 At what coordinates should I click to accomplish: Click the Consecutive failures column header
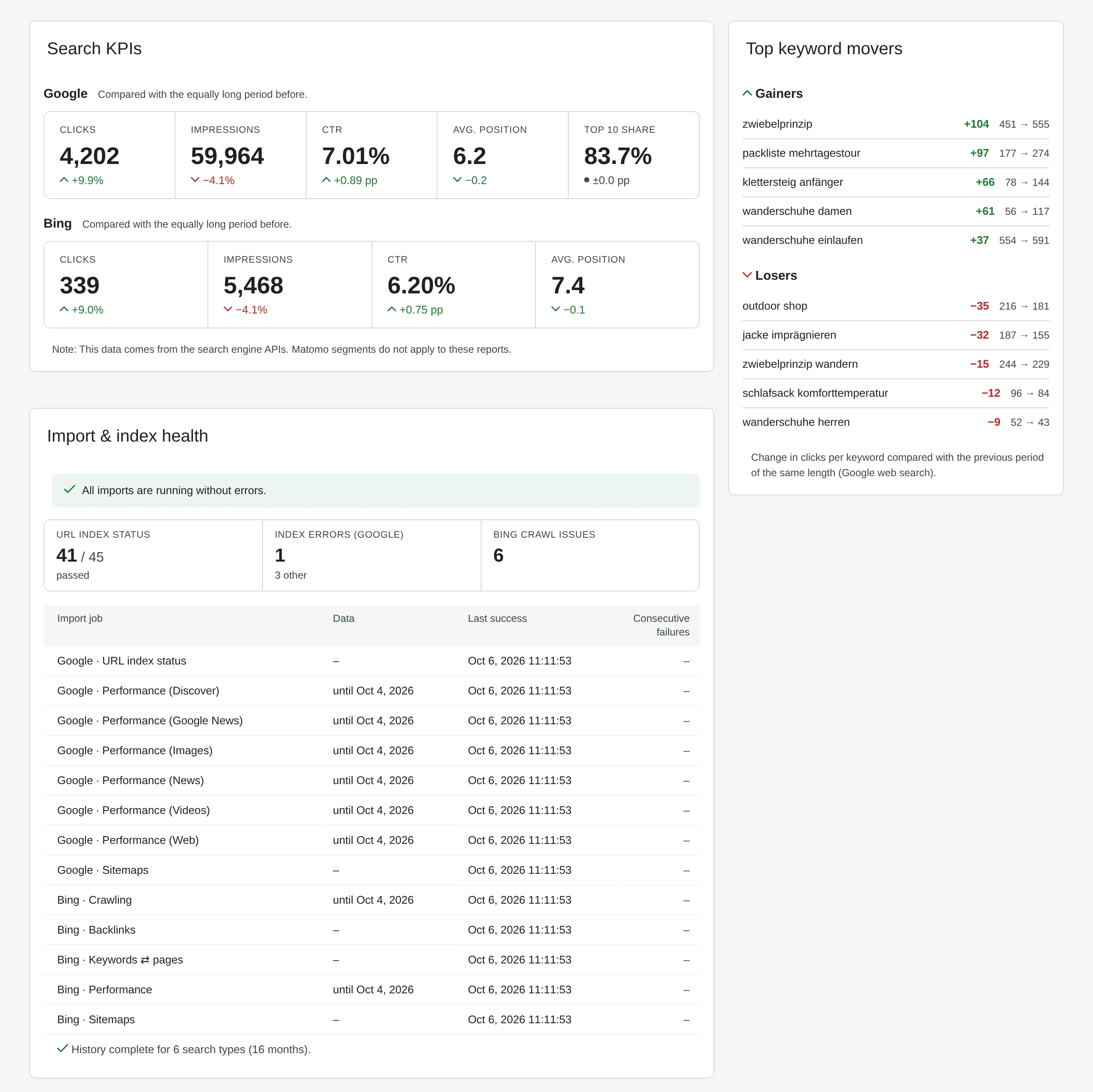pos(661,625)
